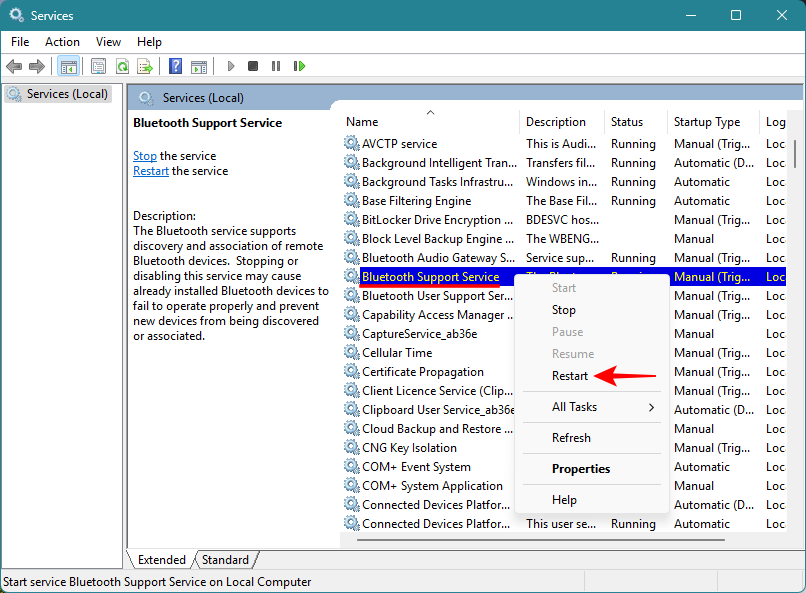Select the AVCTP service row

563,143
